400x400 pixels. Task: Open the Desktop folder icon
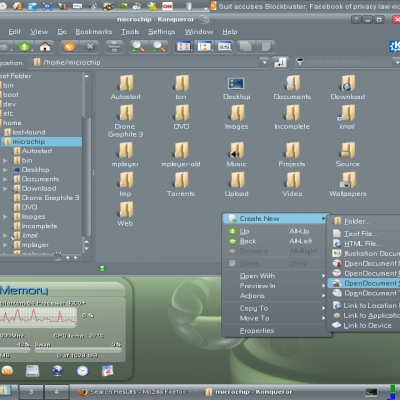point(236,87)
